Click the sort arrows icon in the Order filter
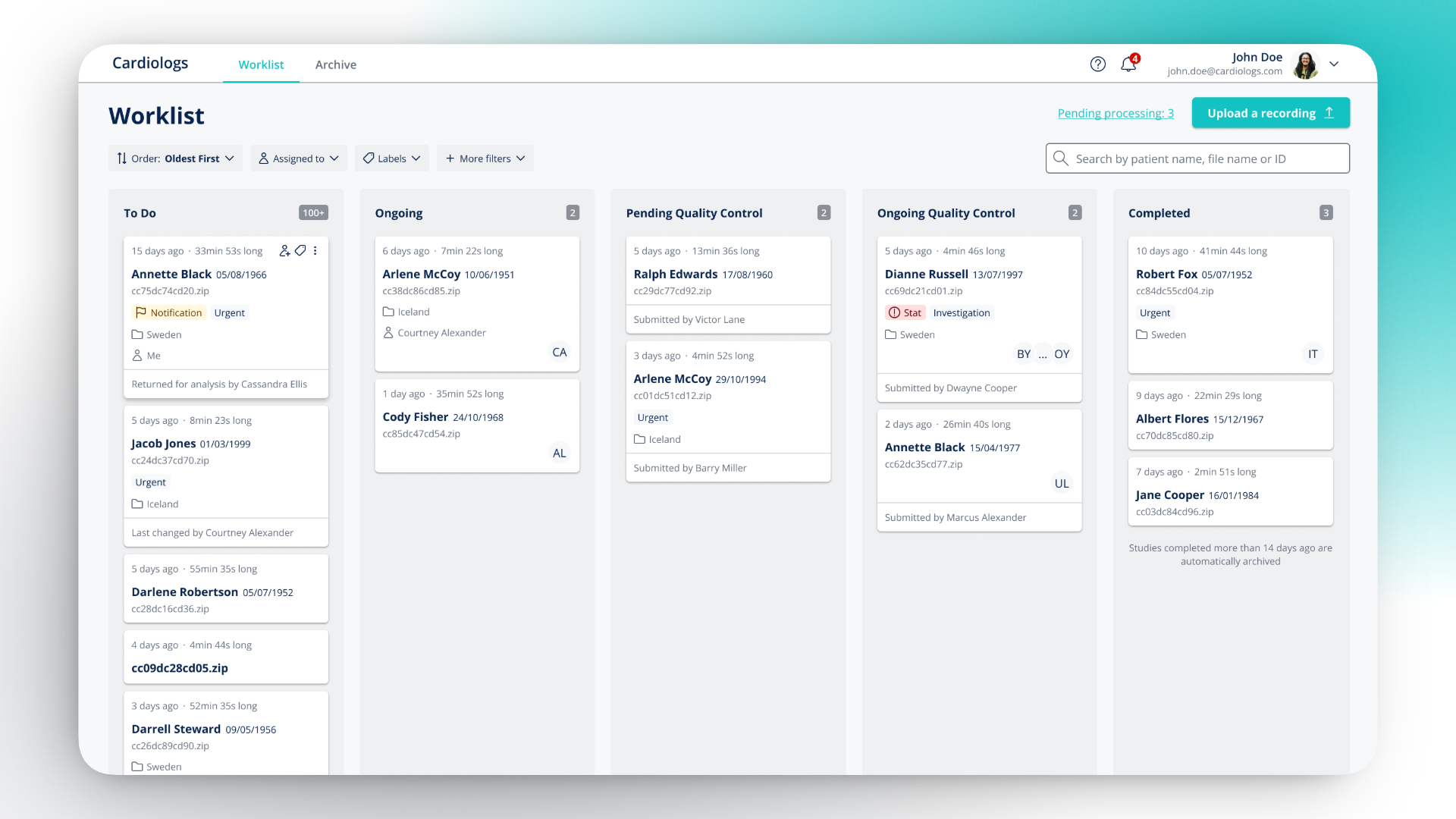The width and height of the screenshot is (1456, 819). tap(122, 158)
